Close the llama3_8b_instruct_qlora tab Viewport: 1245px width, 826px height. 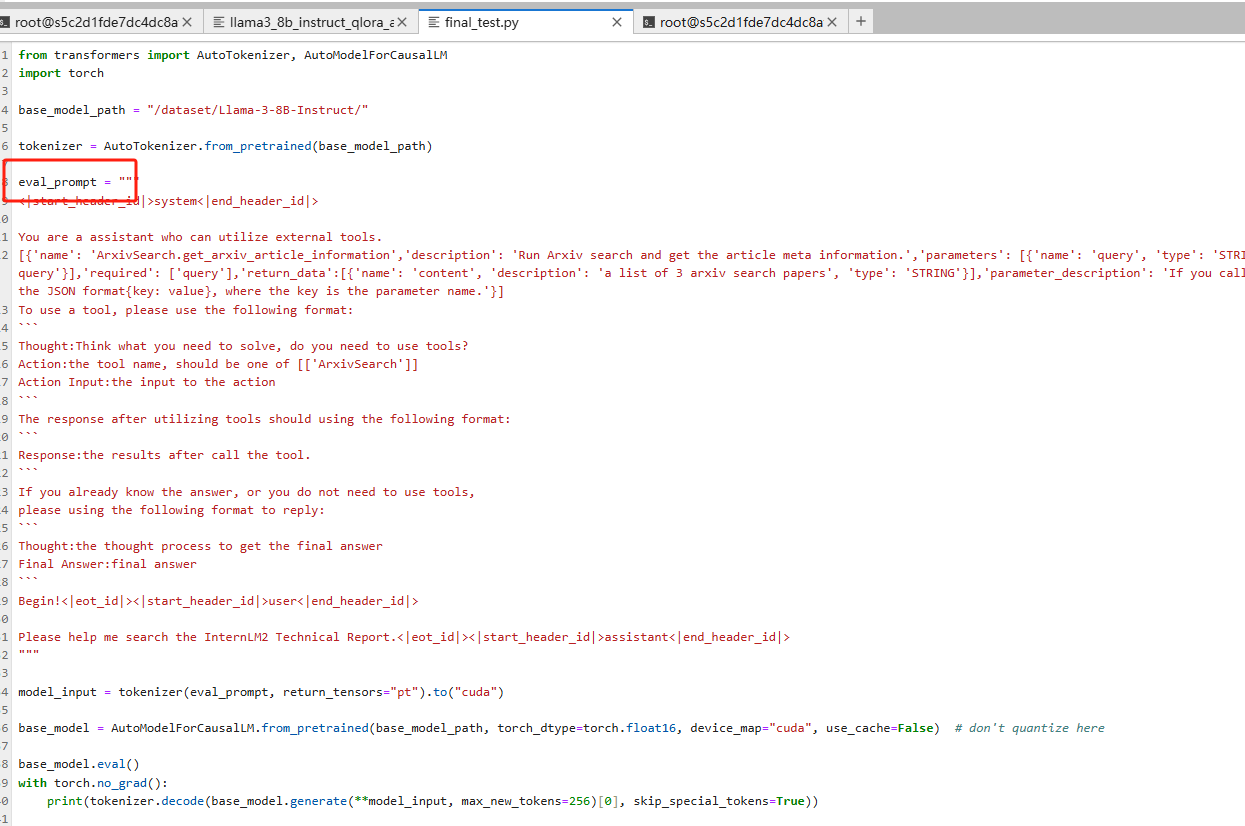pos(402,22)
